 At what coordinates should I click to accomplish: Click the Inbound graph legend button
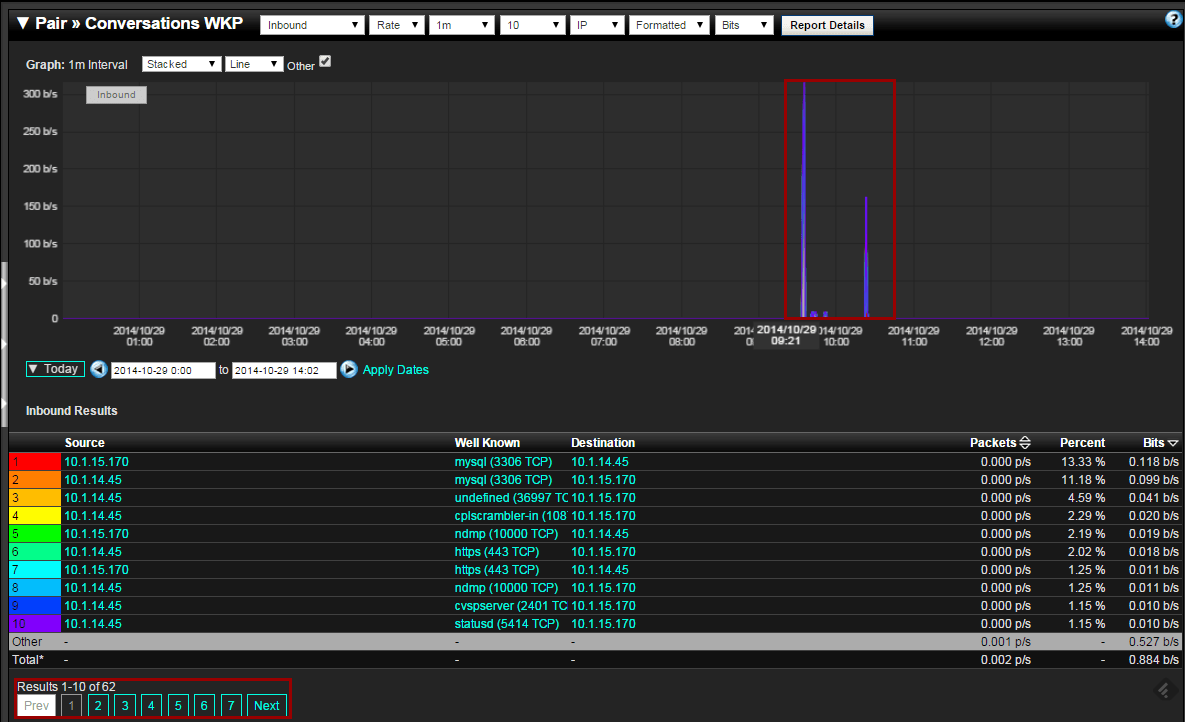click(x=116, y=95)
